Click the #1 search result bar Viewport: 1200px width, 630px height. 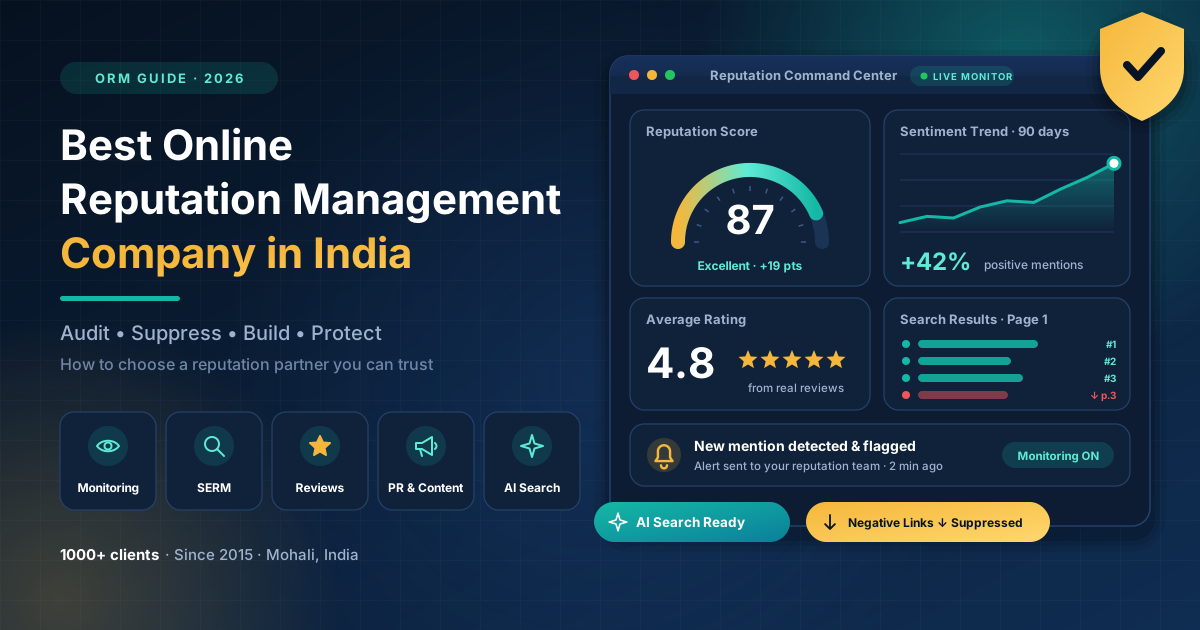click(978, 344)
